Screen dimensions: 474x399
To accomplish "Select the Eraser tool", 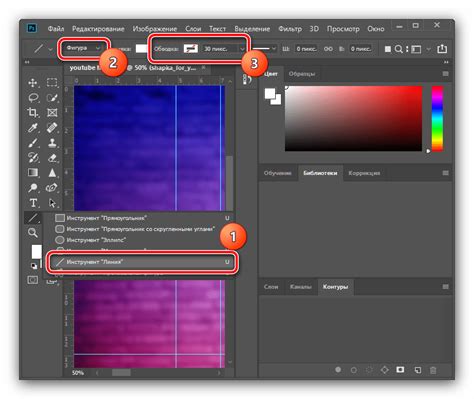I will (52, 158).
